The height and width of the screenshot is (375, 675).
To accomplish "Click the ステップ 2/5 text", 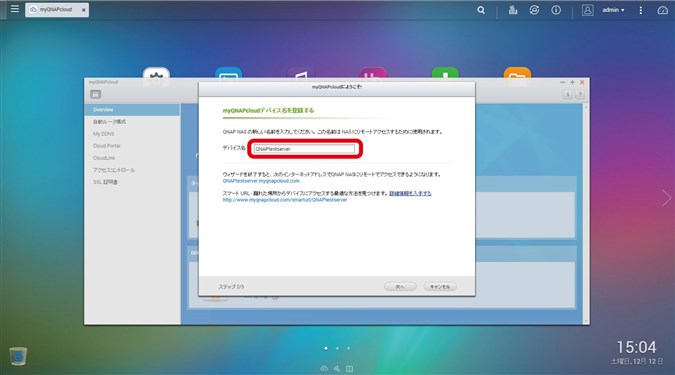I will pyautogui.click(x=231, y=287).
